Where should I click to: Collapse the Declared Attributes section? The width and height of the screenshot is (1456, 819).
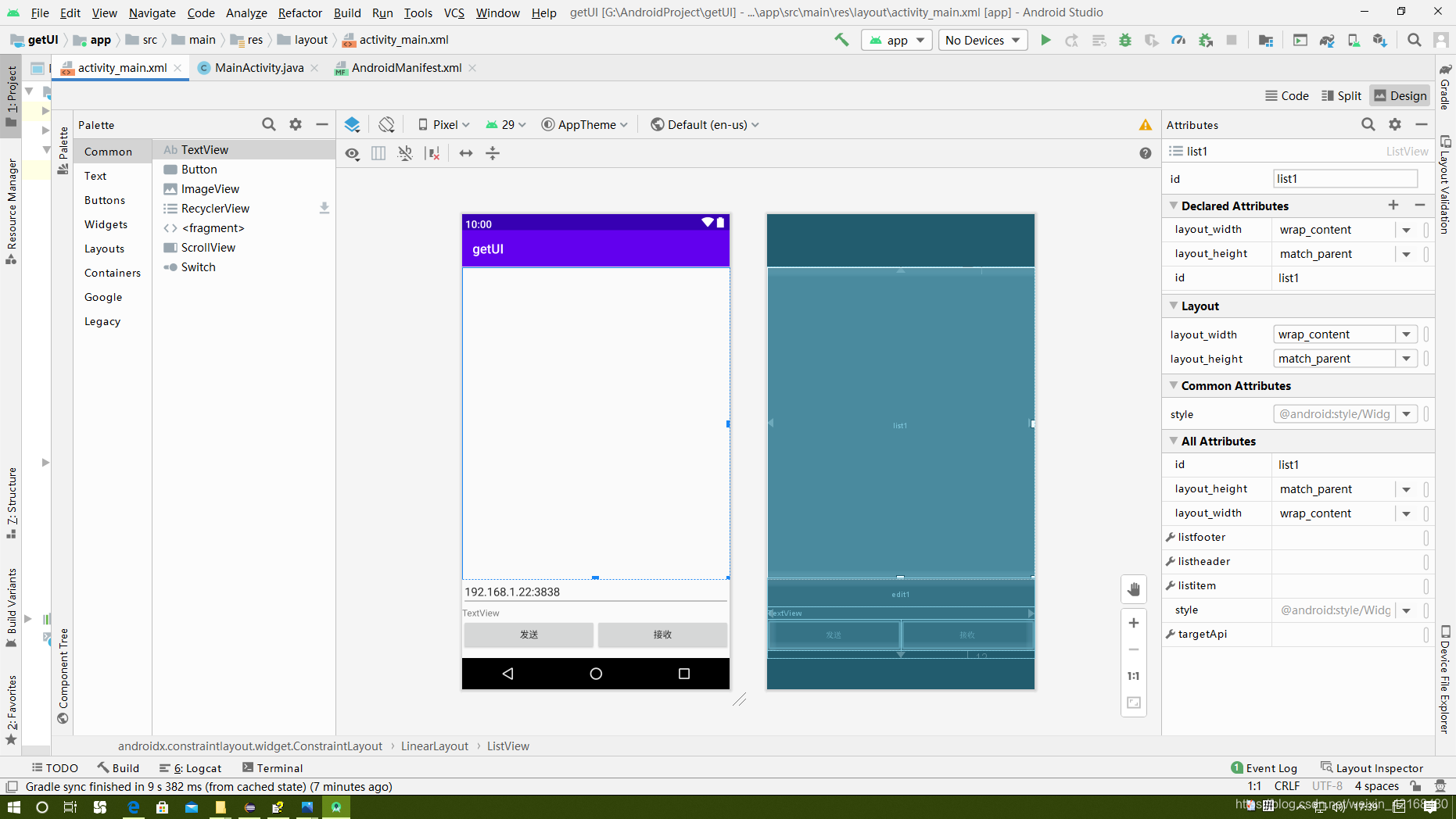(x=1174, y=206)
